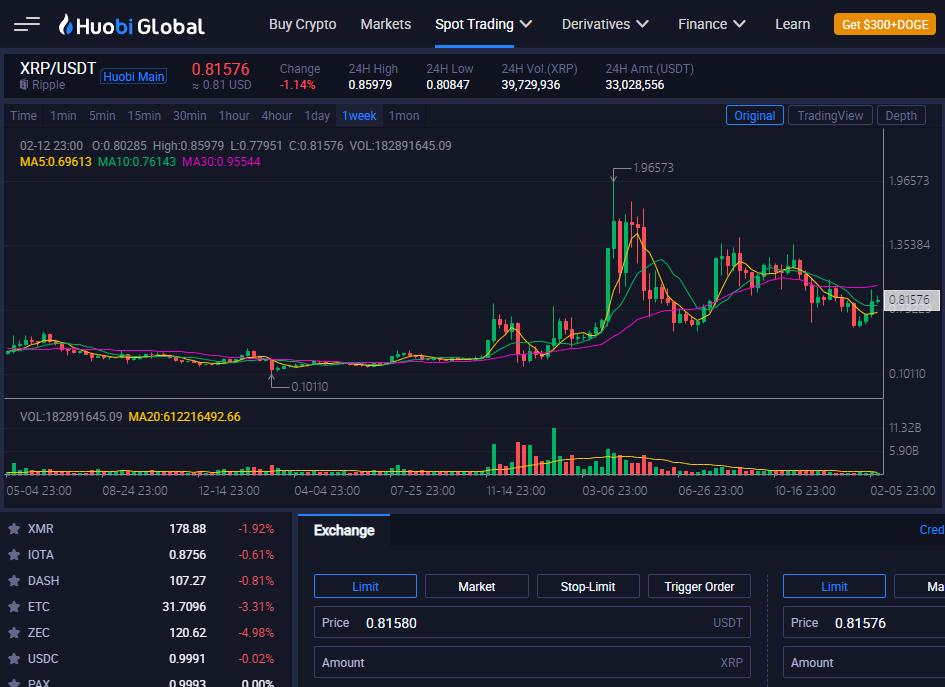Star the IOTA favorite icon

[14, 555]
